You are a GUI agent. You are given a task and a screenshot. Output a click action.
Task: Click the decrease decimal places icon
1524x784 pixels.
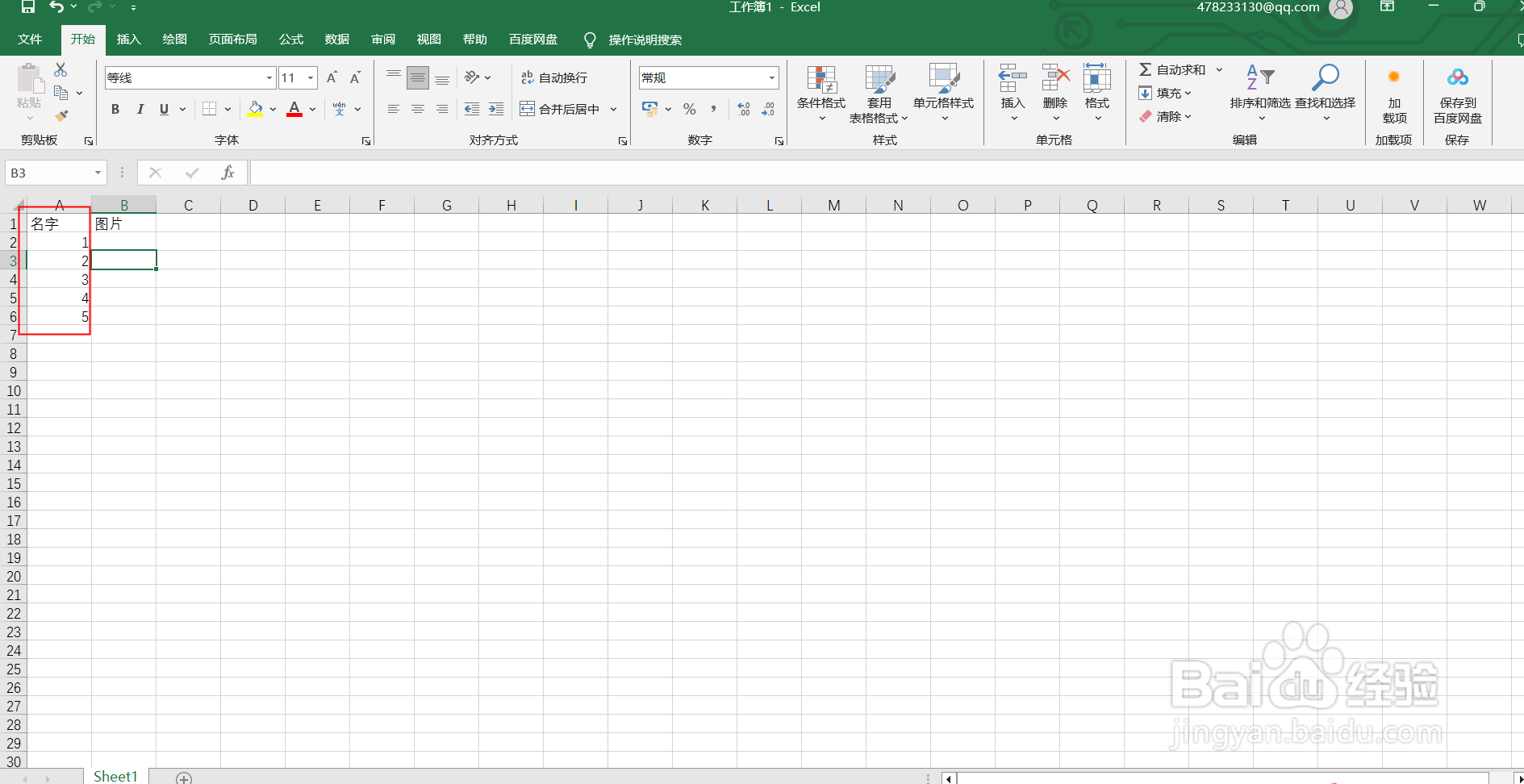coord(768,109)
